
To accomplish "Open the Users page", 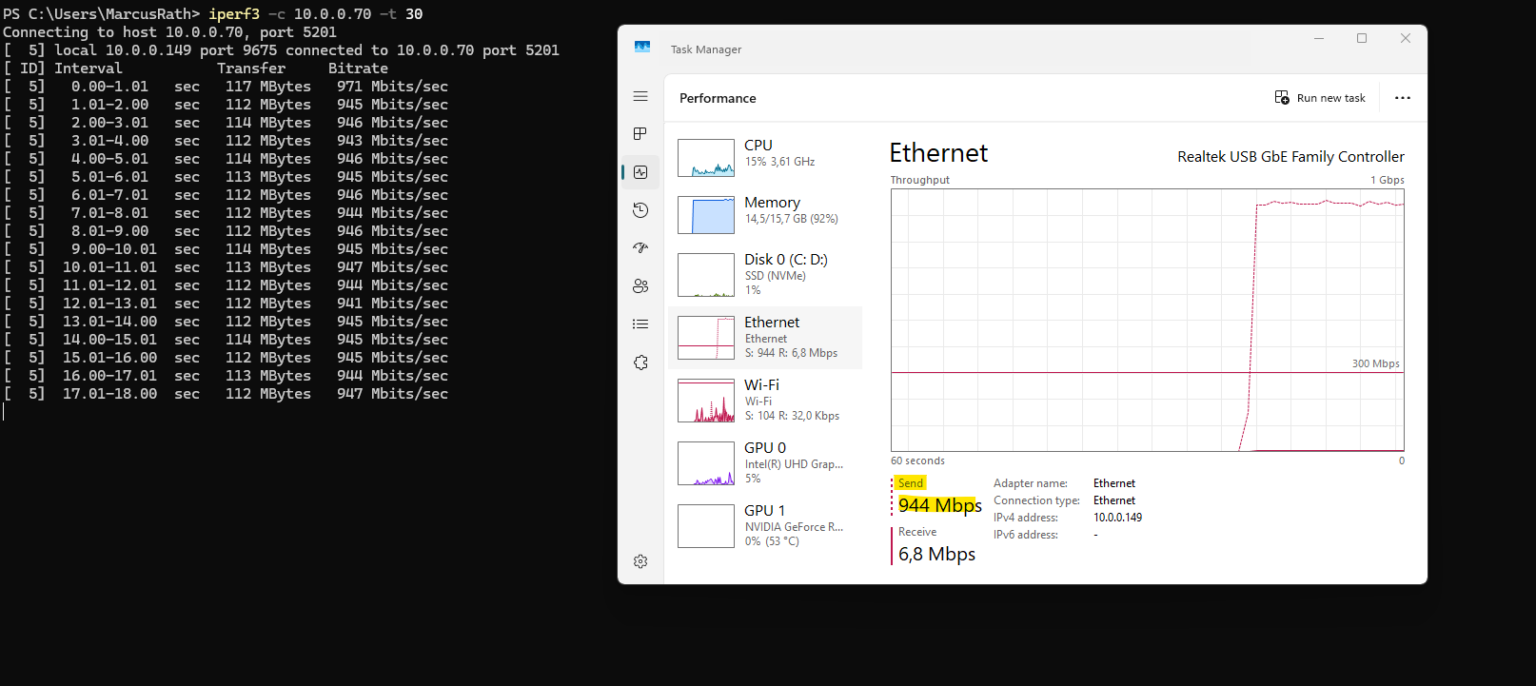I will [640, 285].
